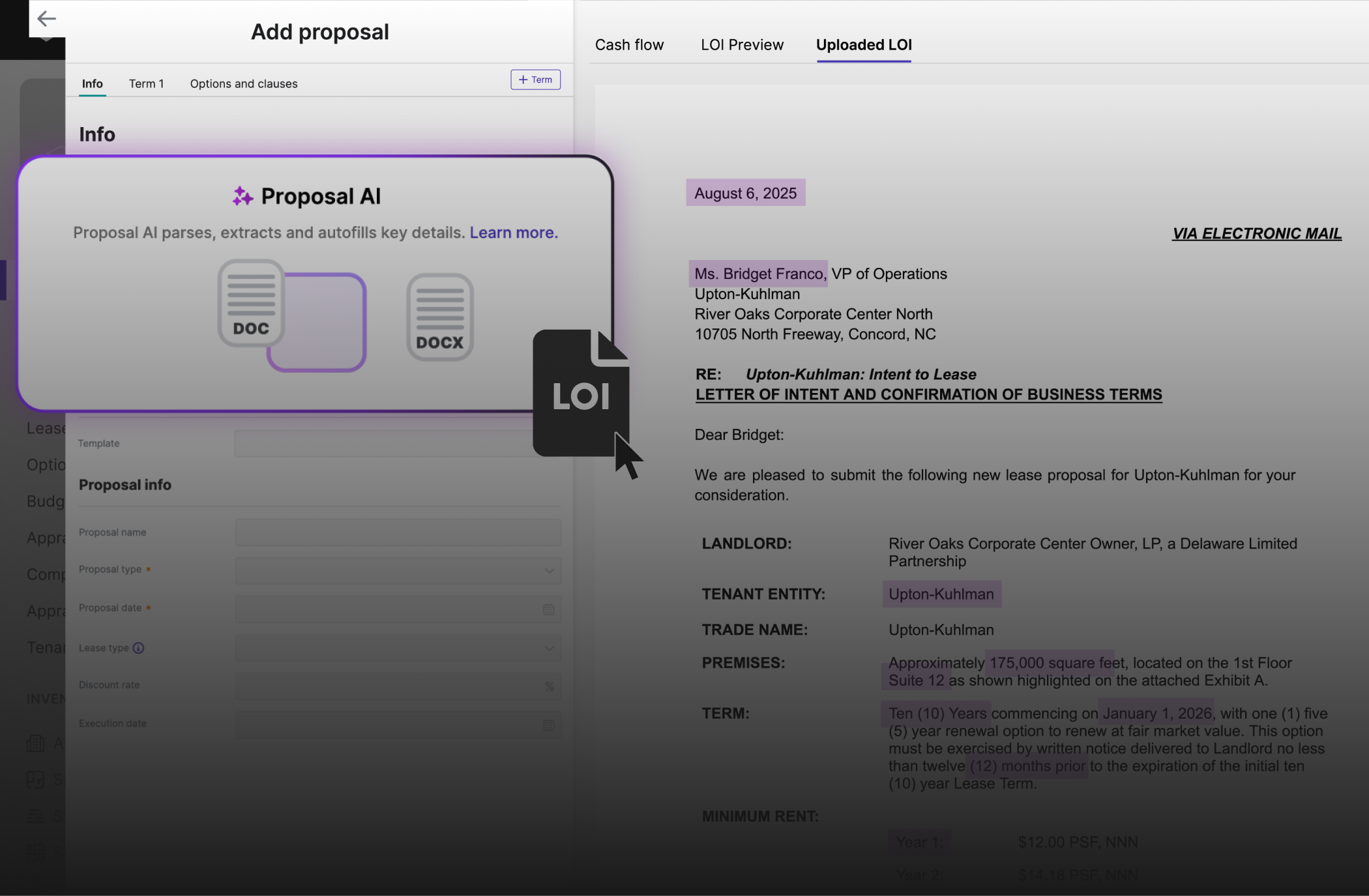
Task: Open the Template selection field
Action: 385,444
